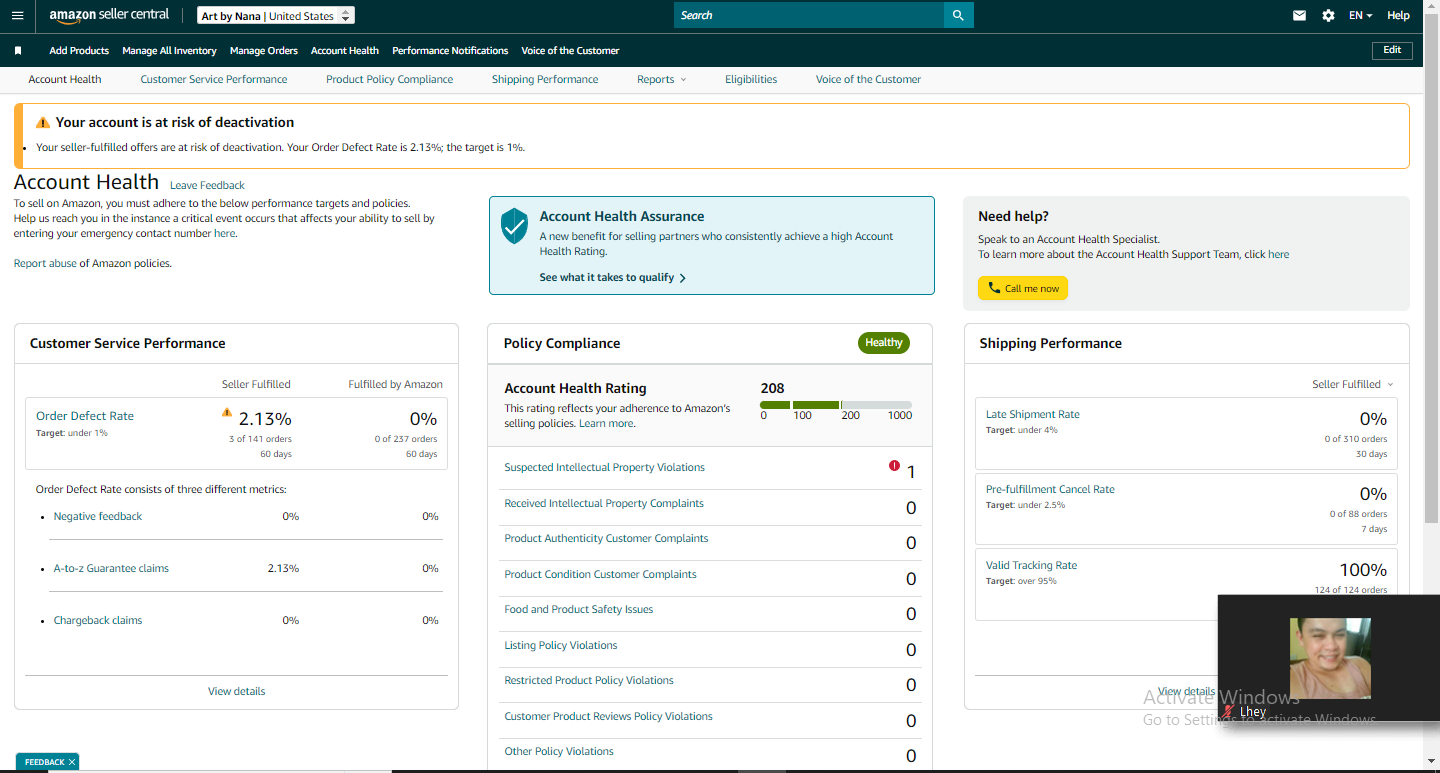Open the hamburger main menu
The height and width of the screenshot is (773, 1440).
coord(17,15)
